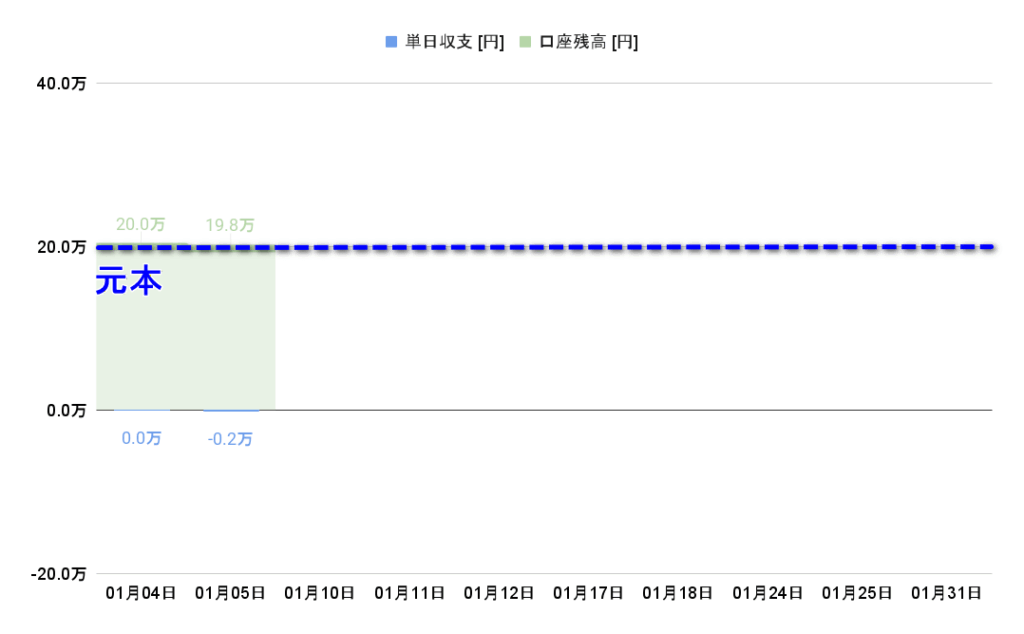Select the 01月17日 x-axis date label
This screenshot has height=634, width=1024.
point(588,593)
